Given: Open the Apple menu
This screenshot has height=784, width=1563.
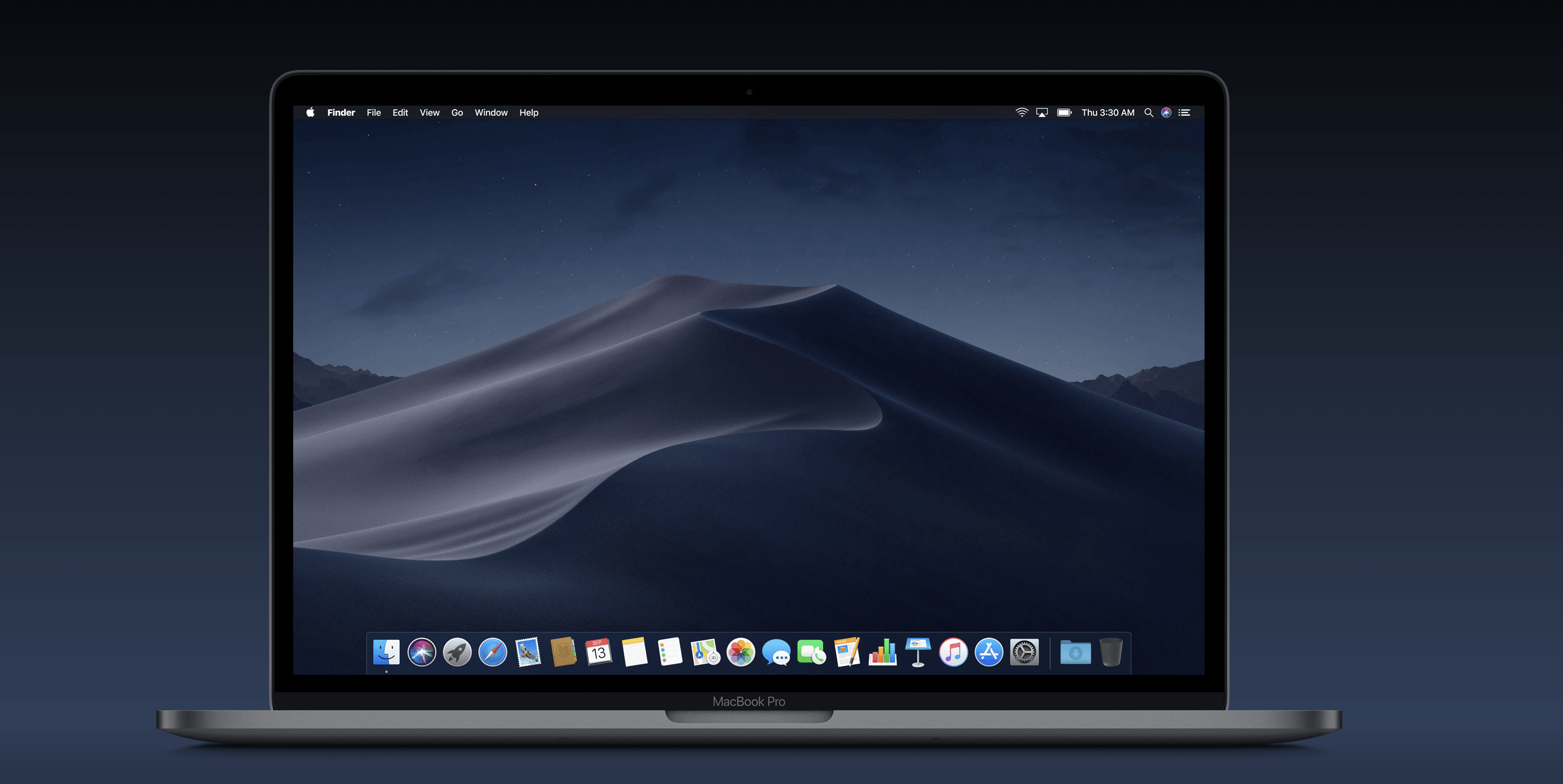Looking at the screenshot, I should click(310, 112).
